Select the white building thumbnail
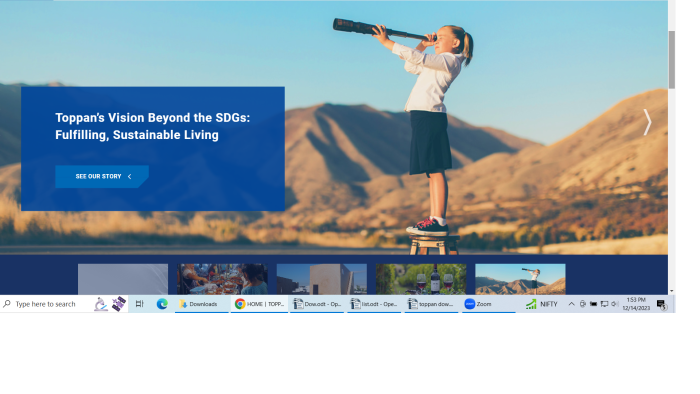The image size is (700, 394). (321, 279)
